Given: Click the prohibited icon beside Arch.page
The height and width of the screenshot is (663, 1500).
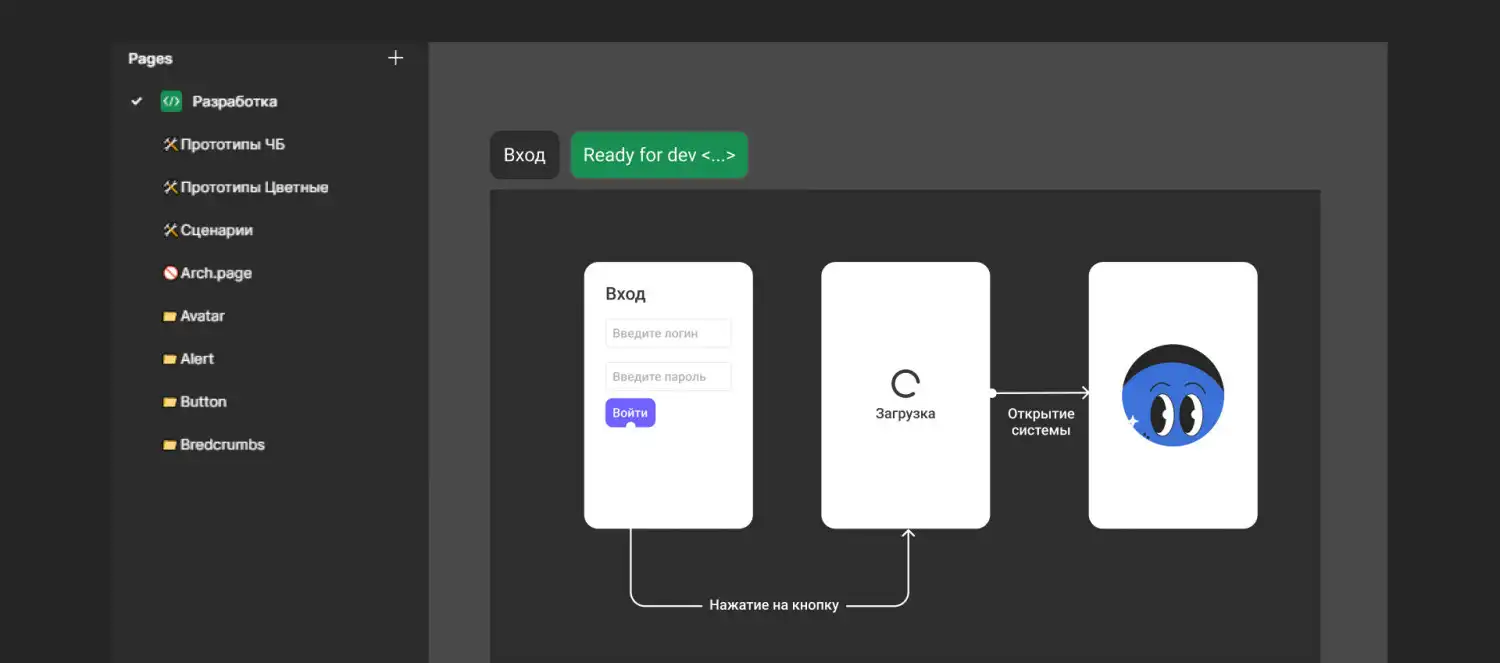Looking at the screenshot, I should 170,273.
